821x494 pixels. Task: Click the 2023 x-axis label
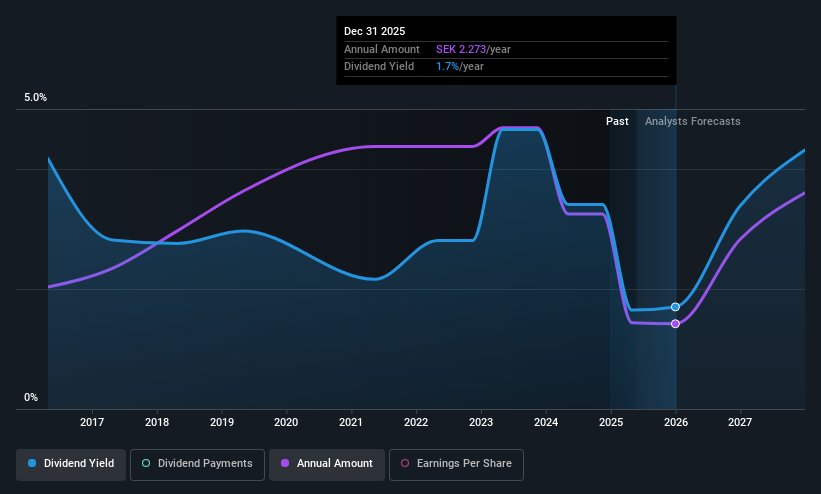pos(481,422)
